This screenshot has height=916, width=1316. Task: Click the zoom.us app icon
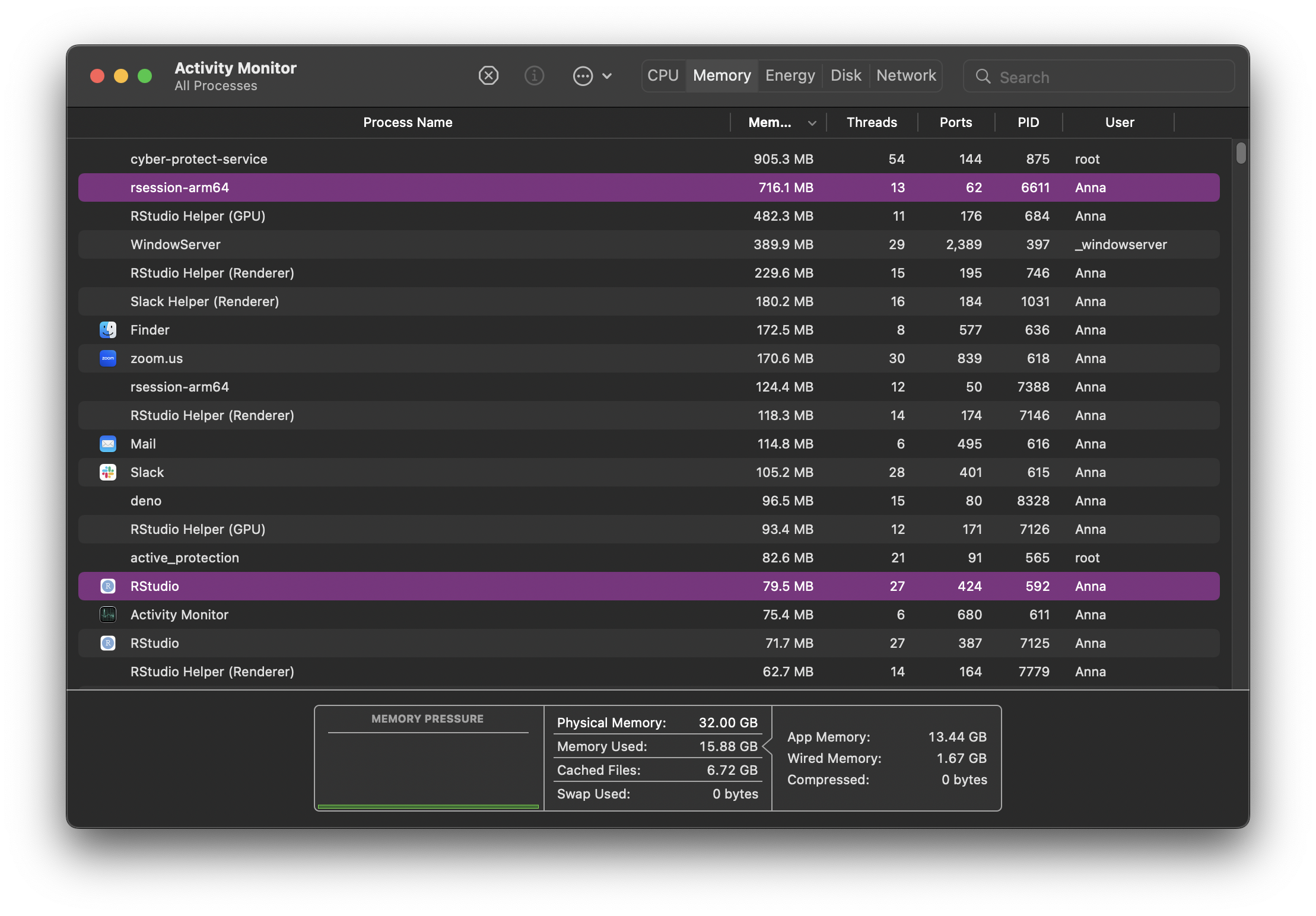coord(108,358)
